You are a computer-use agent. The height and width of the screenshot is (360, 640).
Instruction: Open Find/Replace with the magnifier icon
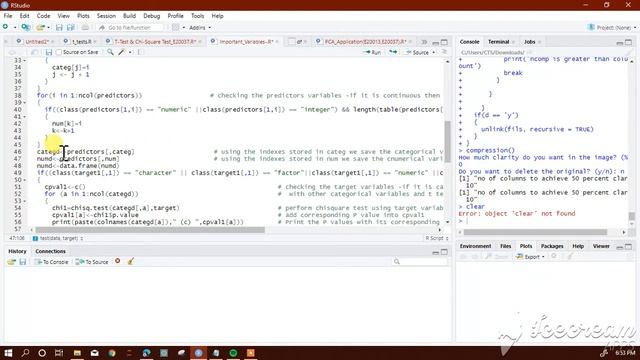[x=110, y=52]
